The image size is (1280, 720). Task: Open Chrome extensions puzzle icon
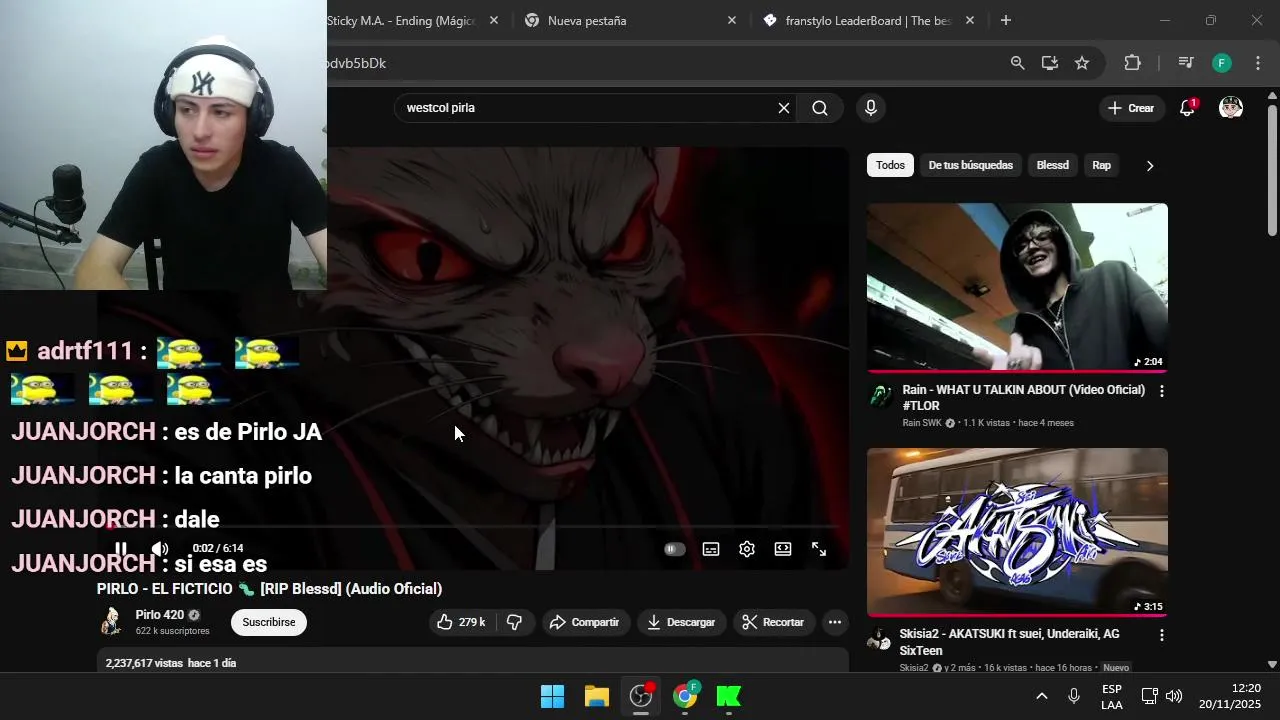point(1132,63)
